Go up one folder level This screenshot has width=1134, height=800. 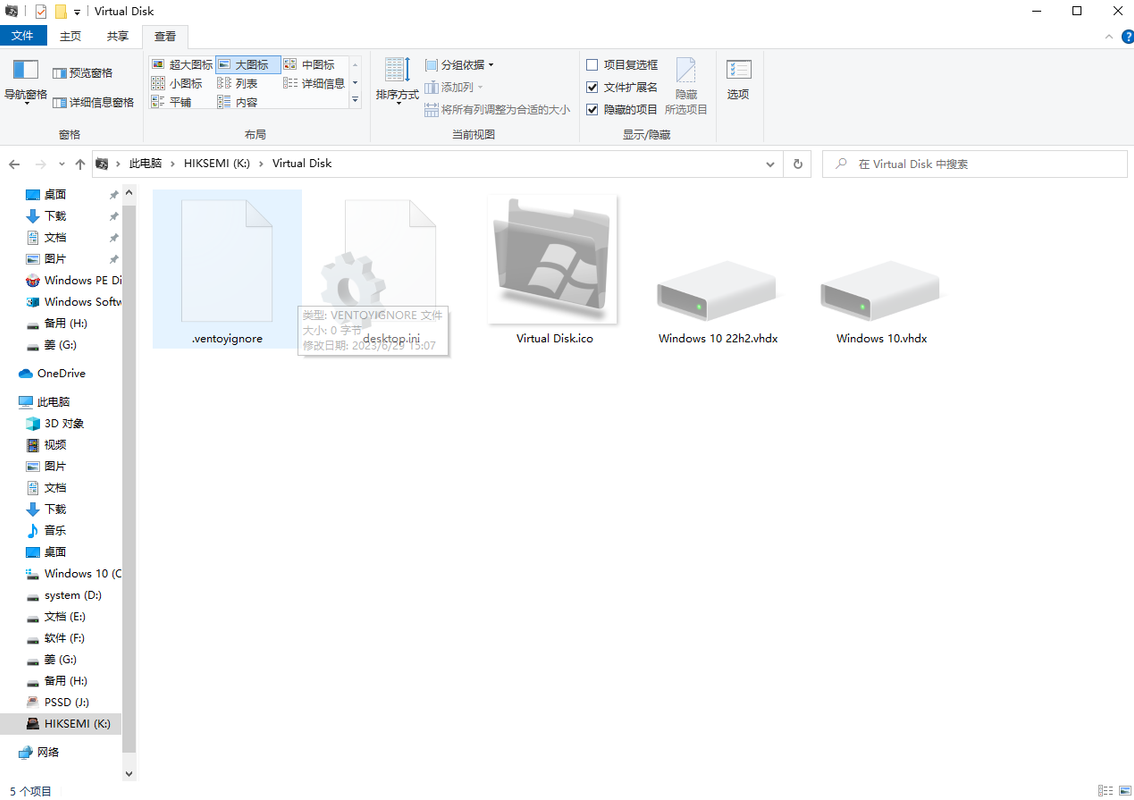pos(80,164)
